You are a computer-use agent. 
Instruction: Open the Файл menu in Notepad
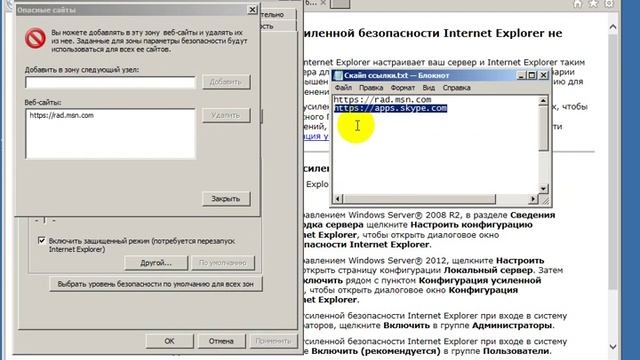tap(343, 88)
